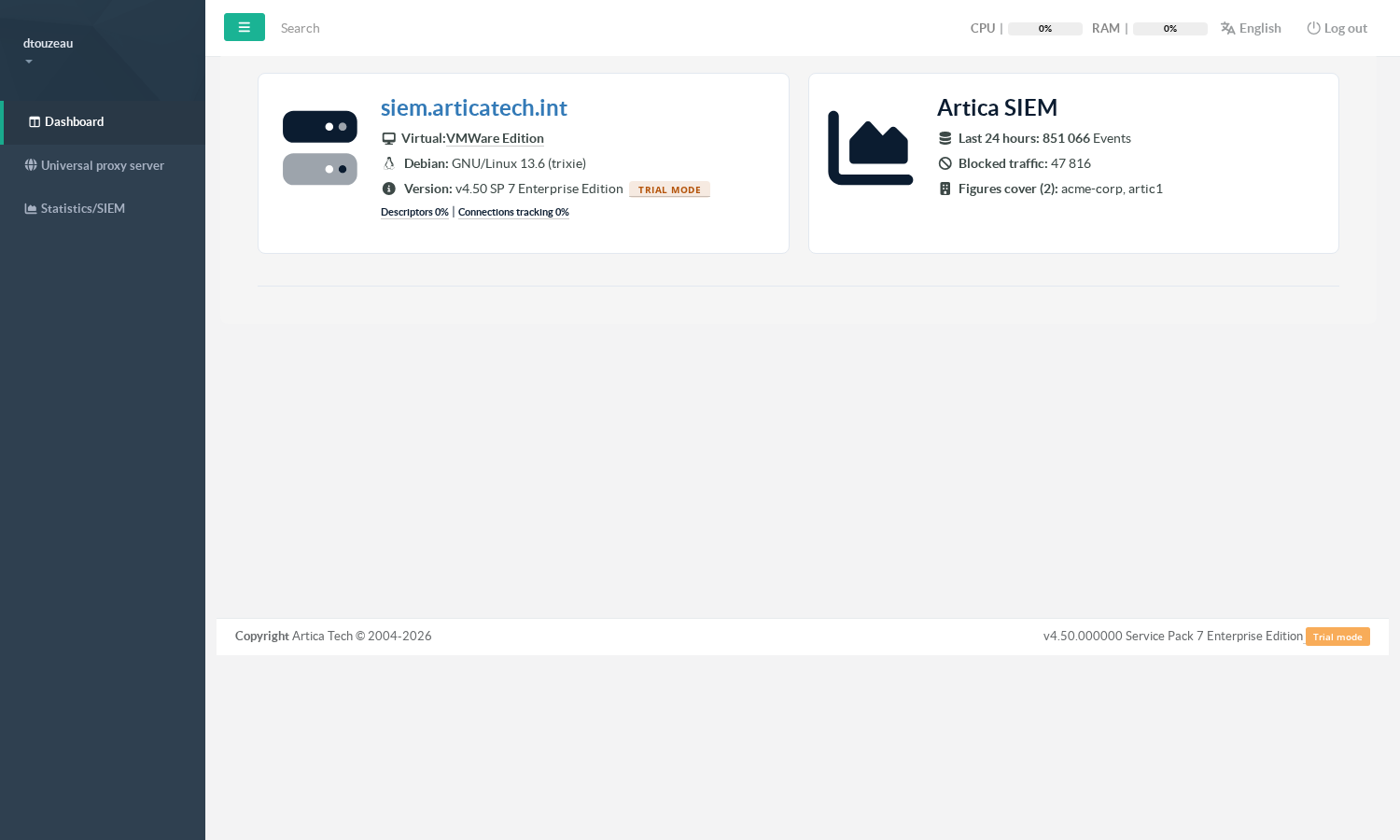Open the Connections tracking 0% link
The image size is (1400, 840).
(x=513, y=212)
